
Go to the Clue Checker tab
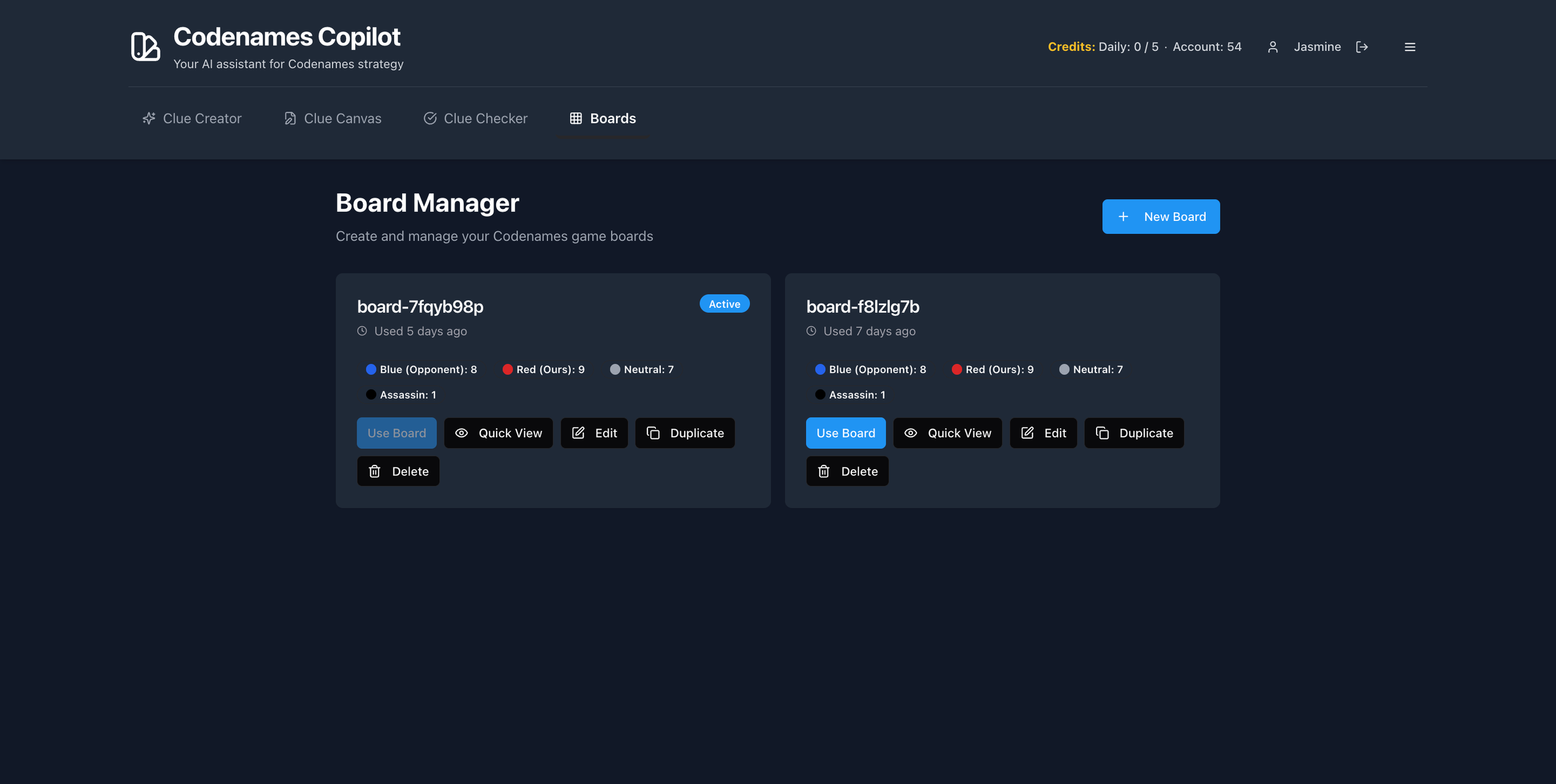pyautogui.click(x=476, y=118)
